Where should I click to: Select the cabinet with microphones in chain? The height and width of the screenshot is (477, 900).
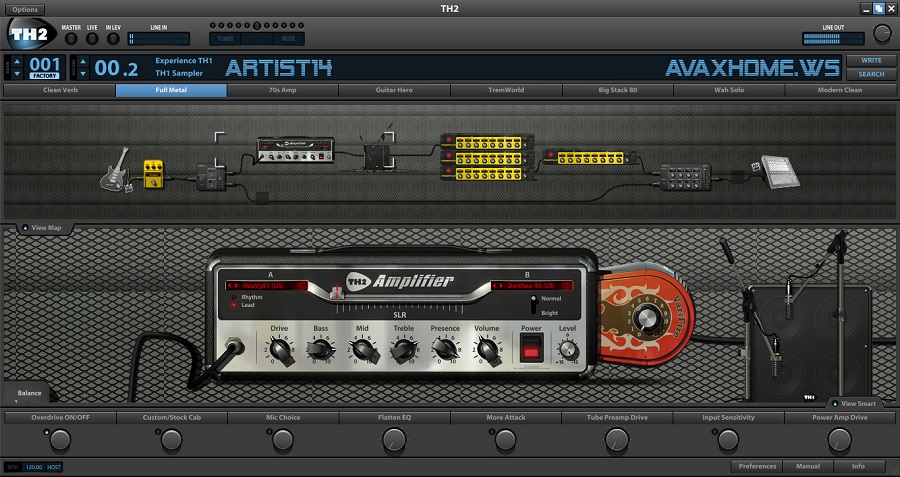pyautogui.click(x=377, y=157)
